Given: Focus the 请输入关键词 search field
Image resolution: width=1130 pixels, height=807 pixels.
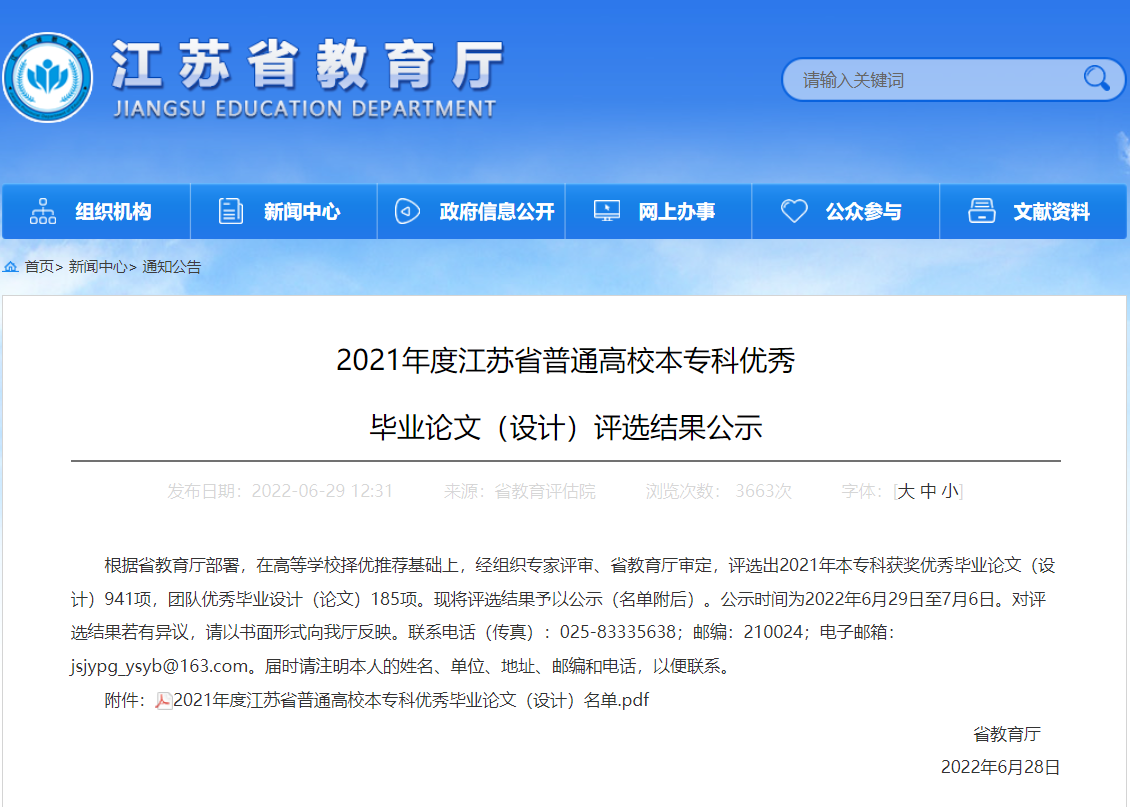Looking at the screenshot, I should tap(930, 79).
